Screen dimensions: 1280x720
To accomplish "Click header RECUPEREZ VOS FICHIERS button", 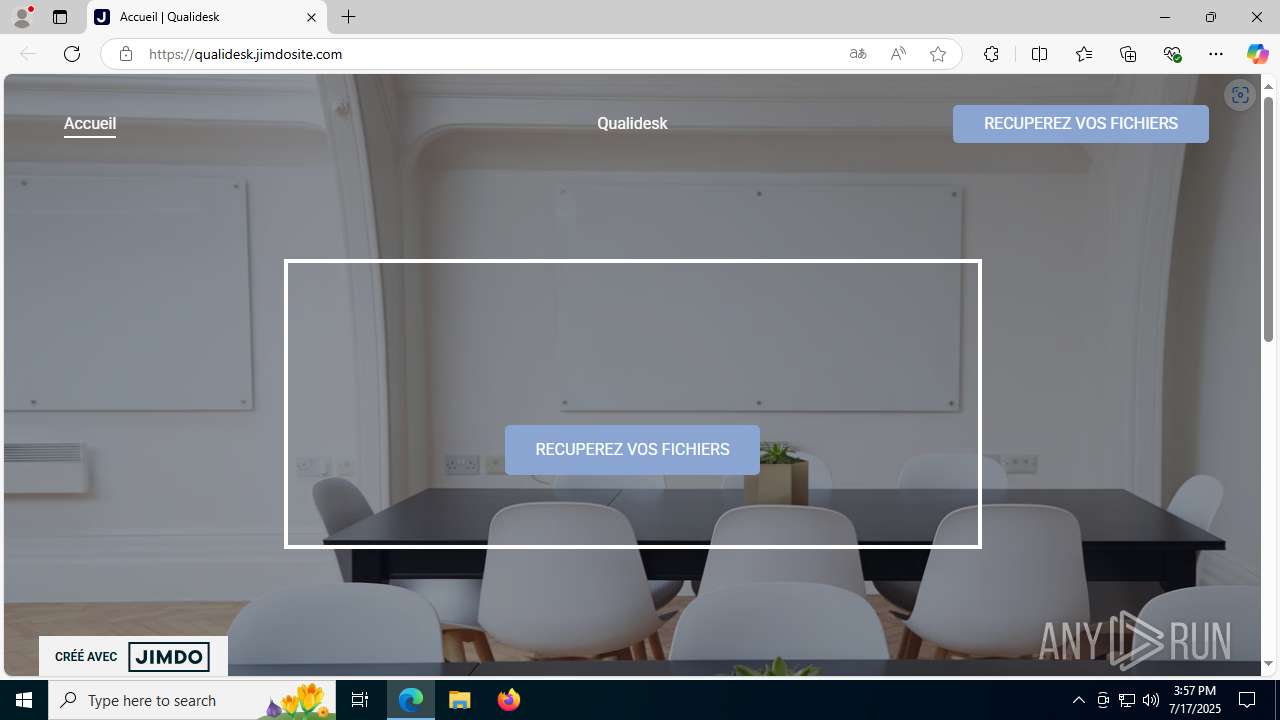I will click(1081, 124).
